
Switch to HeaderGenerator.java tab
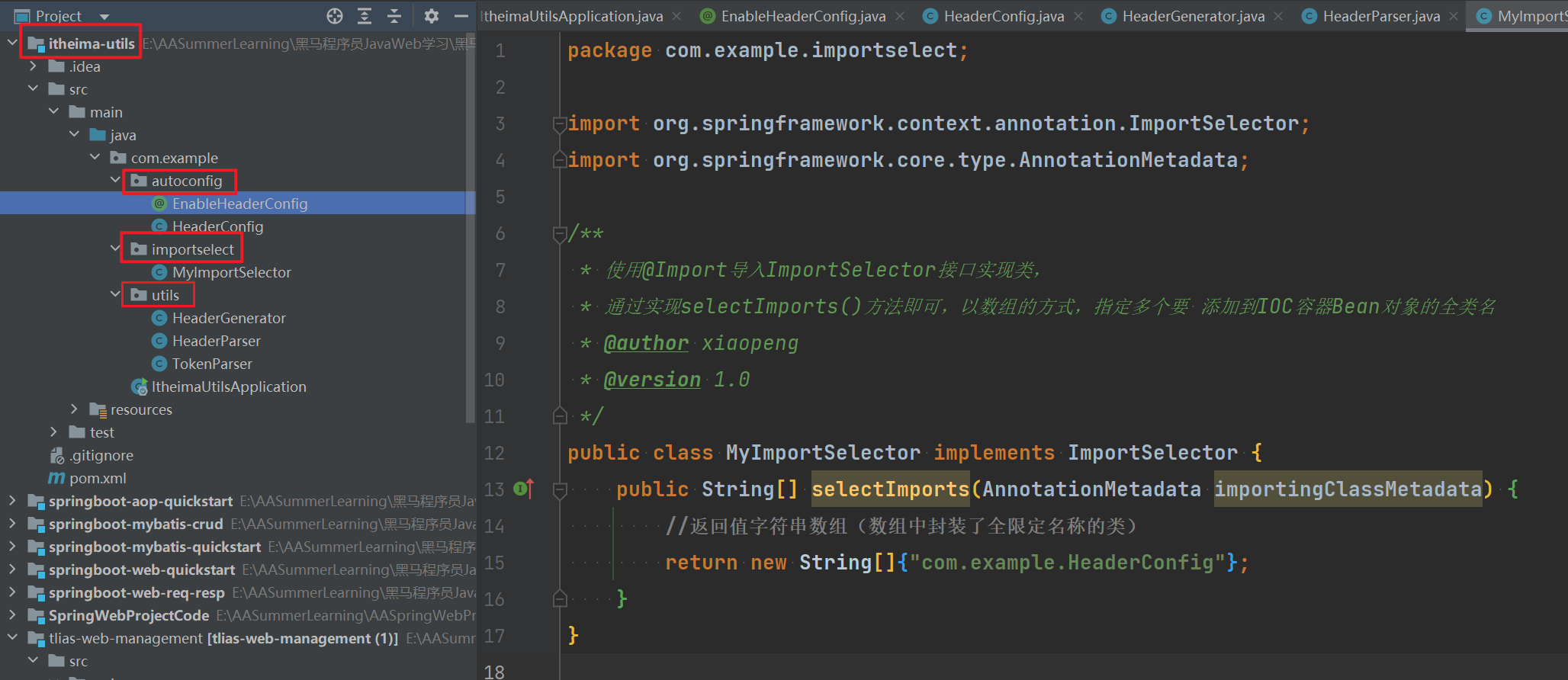pyautogui.click(x=1193, y=16)
